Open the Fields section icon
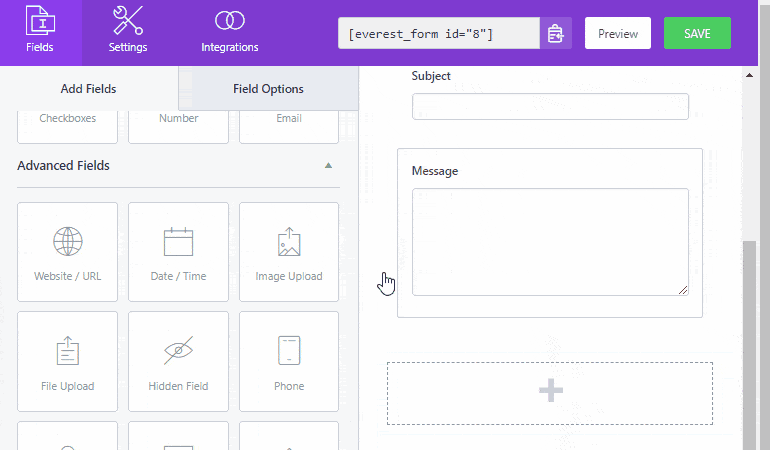 click(x=40, y=21)
